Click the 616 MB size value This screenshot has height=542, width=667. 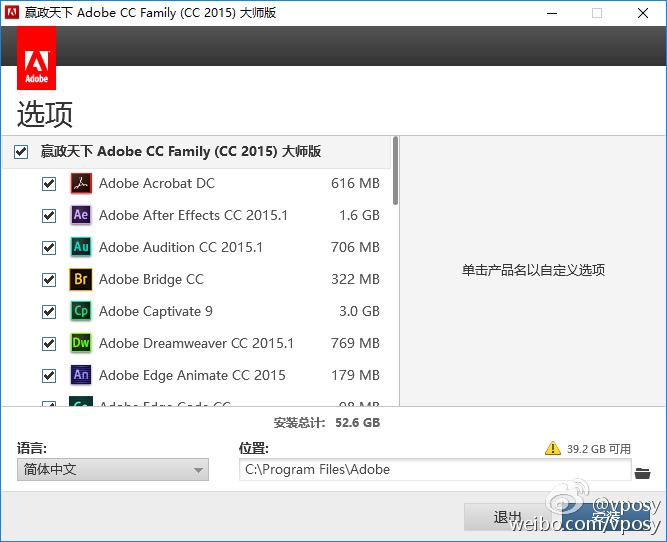355,183
